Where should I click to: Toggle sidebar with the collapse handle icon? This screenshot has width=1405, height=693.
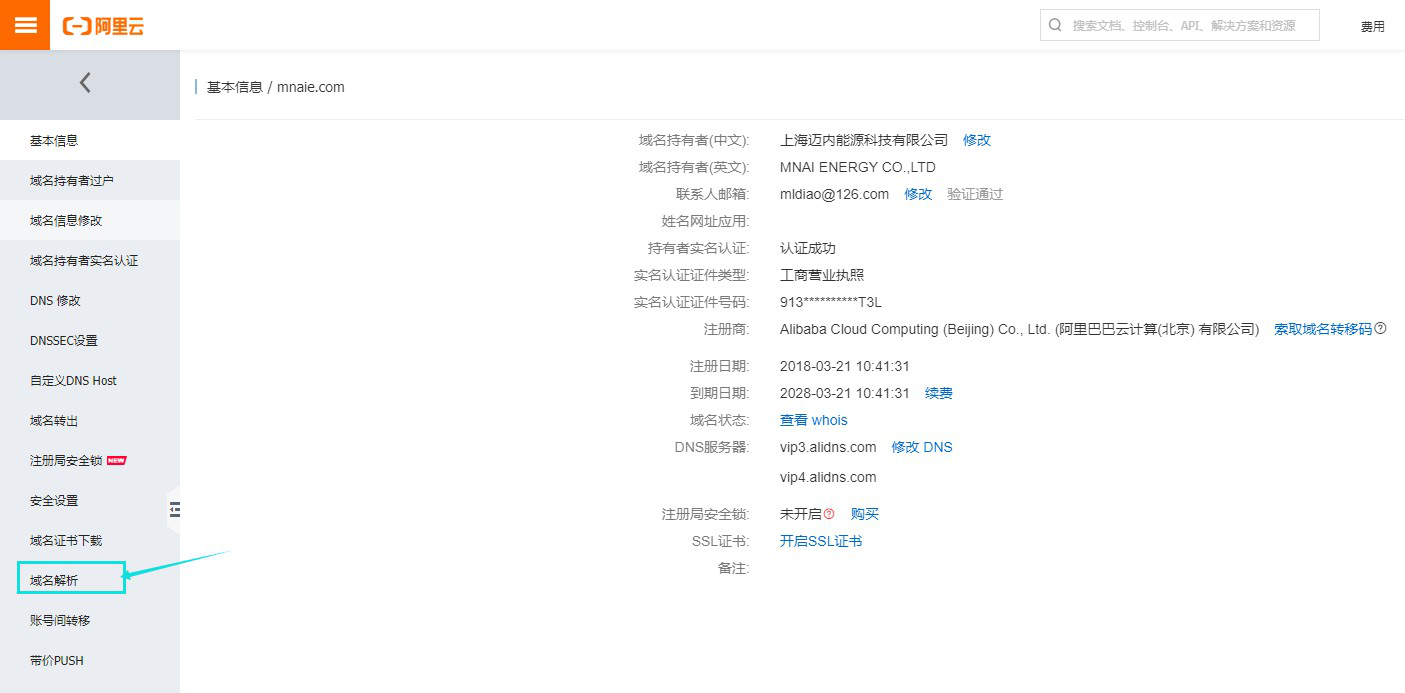[175, 510]
